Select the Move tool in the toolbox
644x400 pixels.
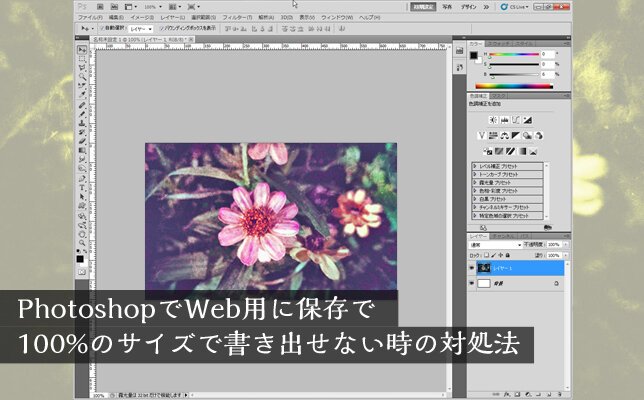point(82,50)
